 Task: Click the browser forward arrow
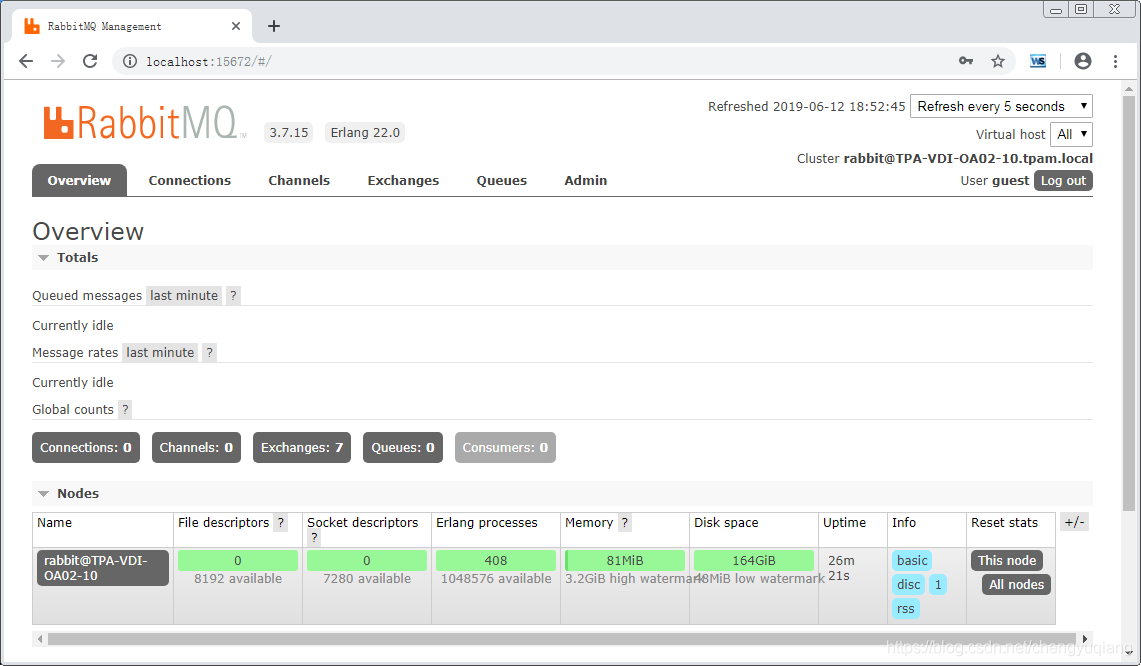58,61
